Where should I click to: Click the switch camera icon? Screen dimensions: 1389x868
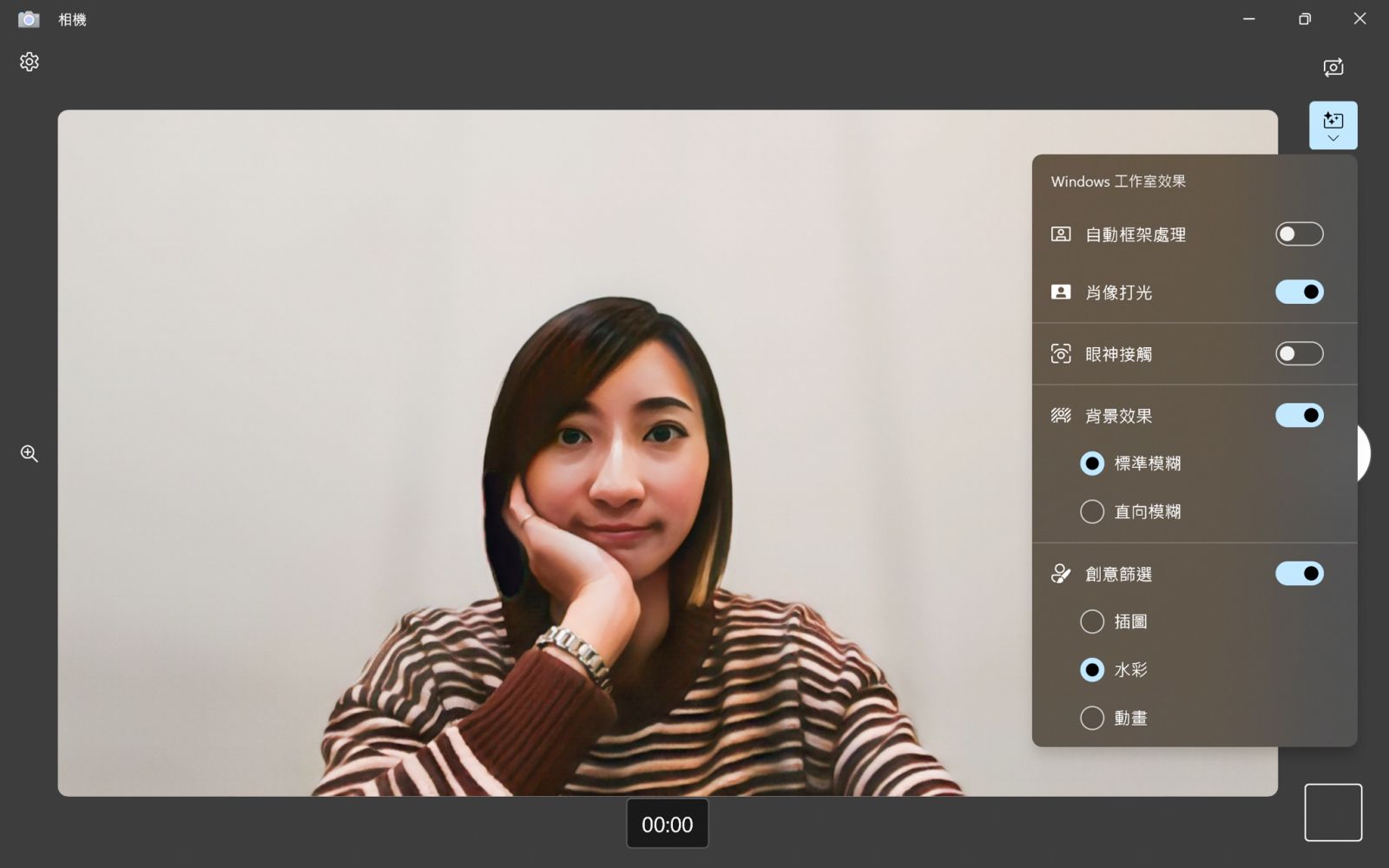coord(1333,67)
